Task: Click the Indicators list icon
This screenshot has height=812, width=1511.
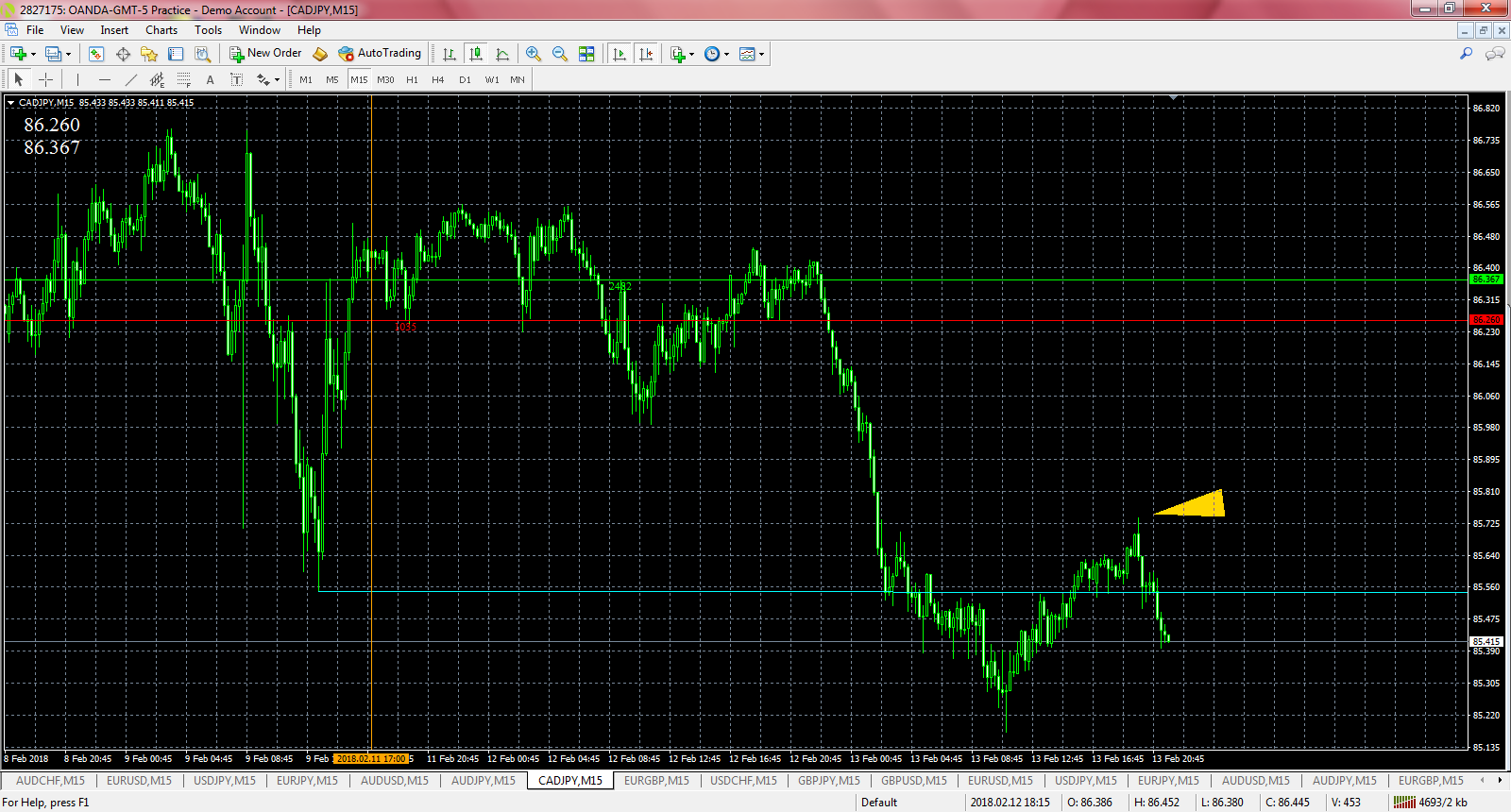Action: click(x=677, y=54)
